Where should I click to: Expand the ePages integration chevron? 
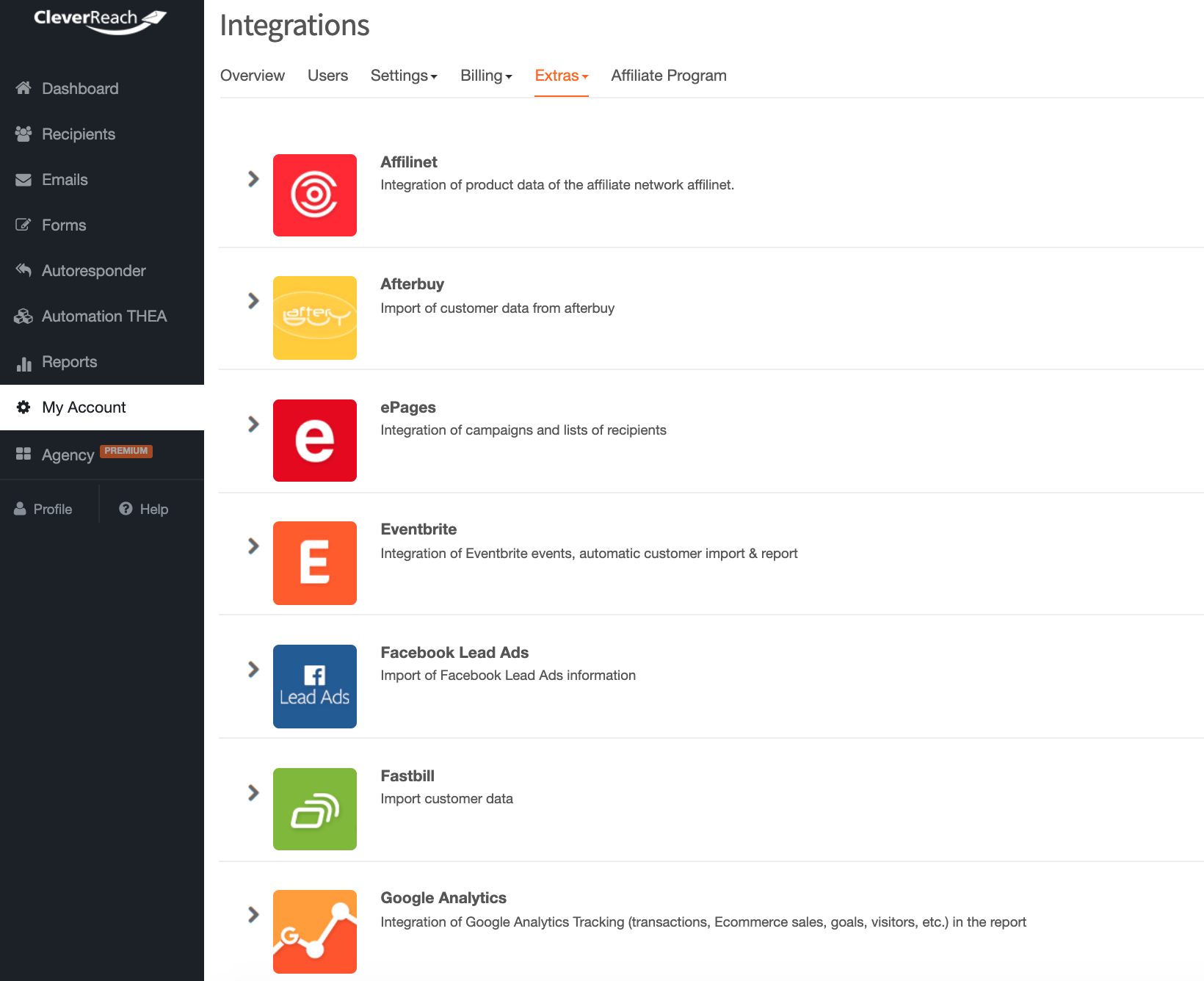pyautogui.click(x=253, y=424)
